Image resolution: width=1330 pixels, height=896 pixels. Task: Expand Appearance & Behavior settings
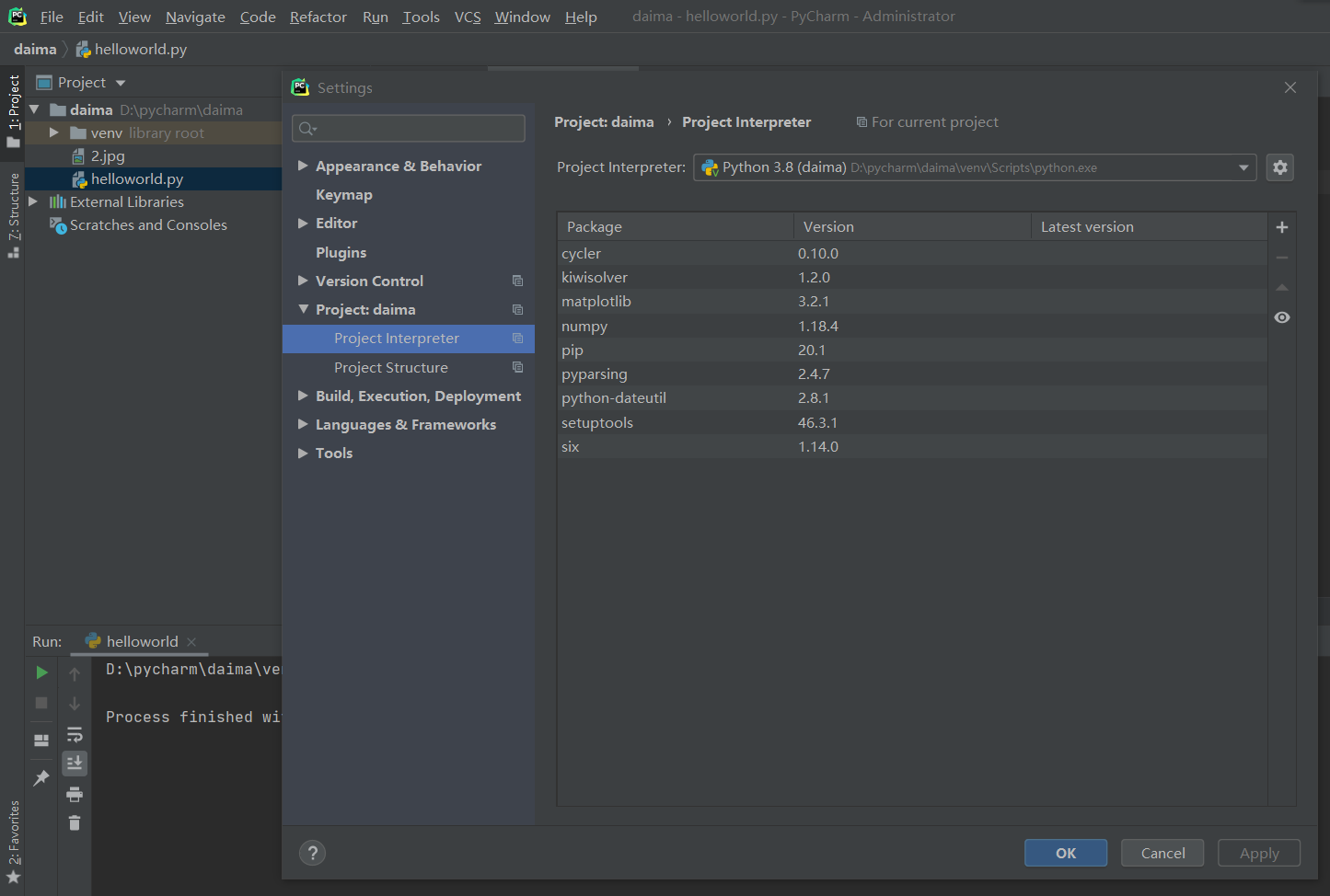pos(303,166)
